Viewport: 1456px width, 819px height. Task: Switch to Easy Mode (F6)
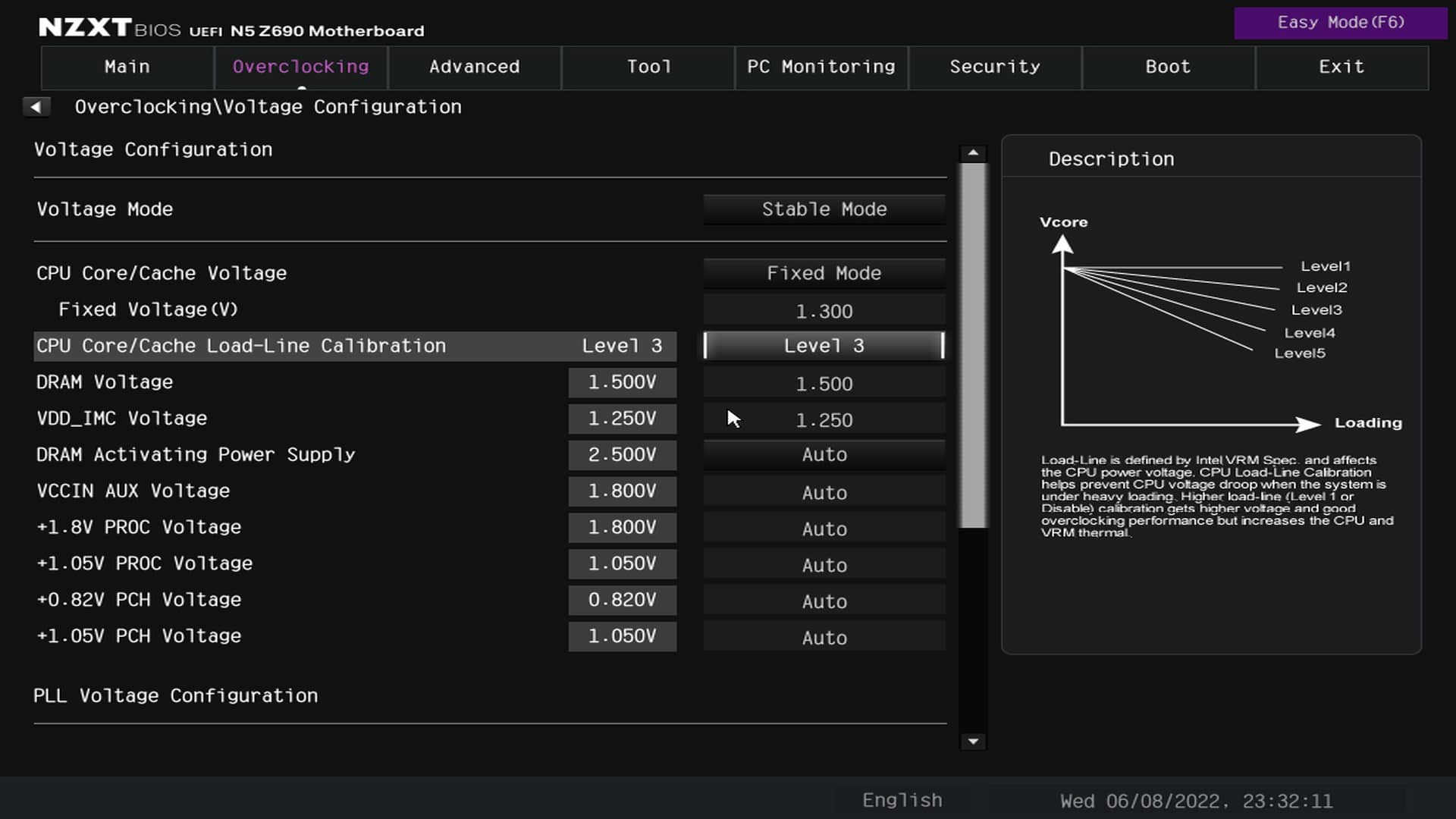1341,23
